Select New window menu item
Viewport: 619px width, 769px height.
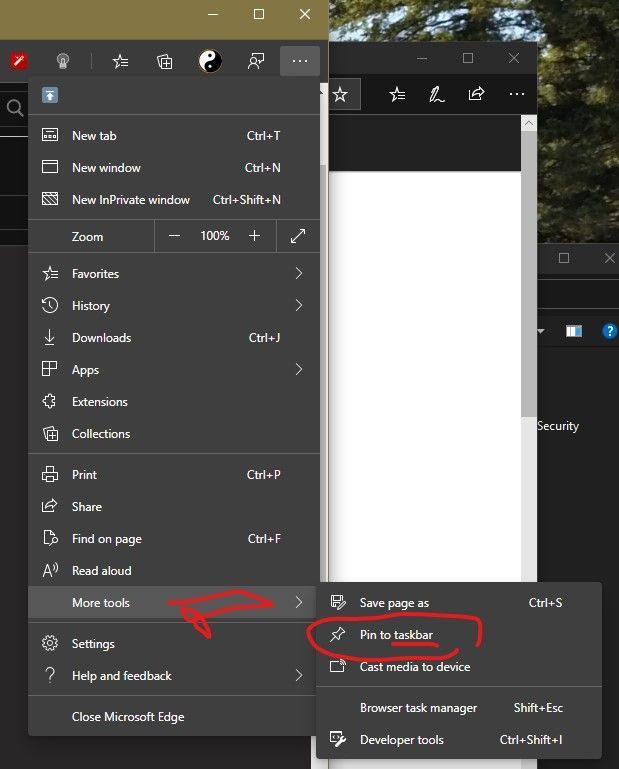(x=174, y=168)
